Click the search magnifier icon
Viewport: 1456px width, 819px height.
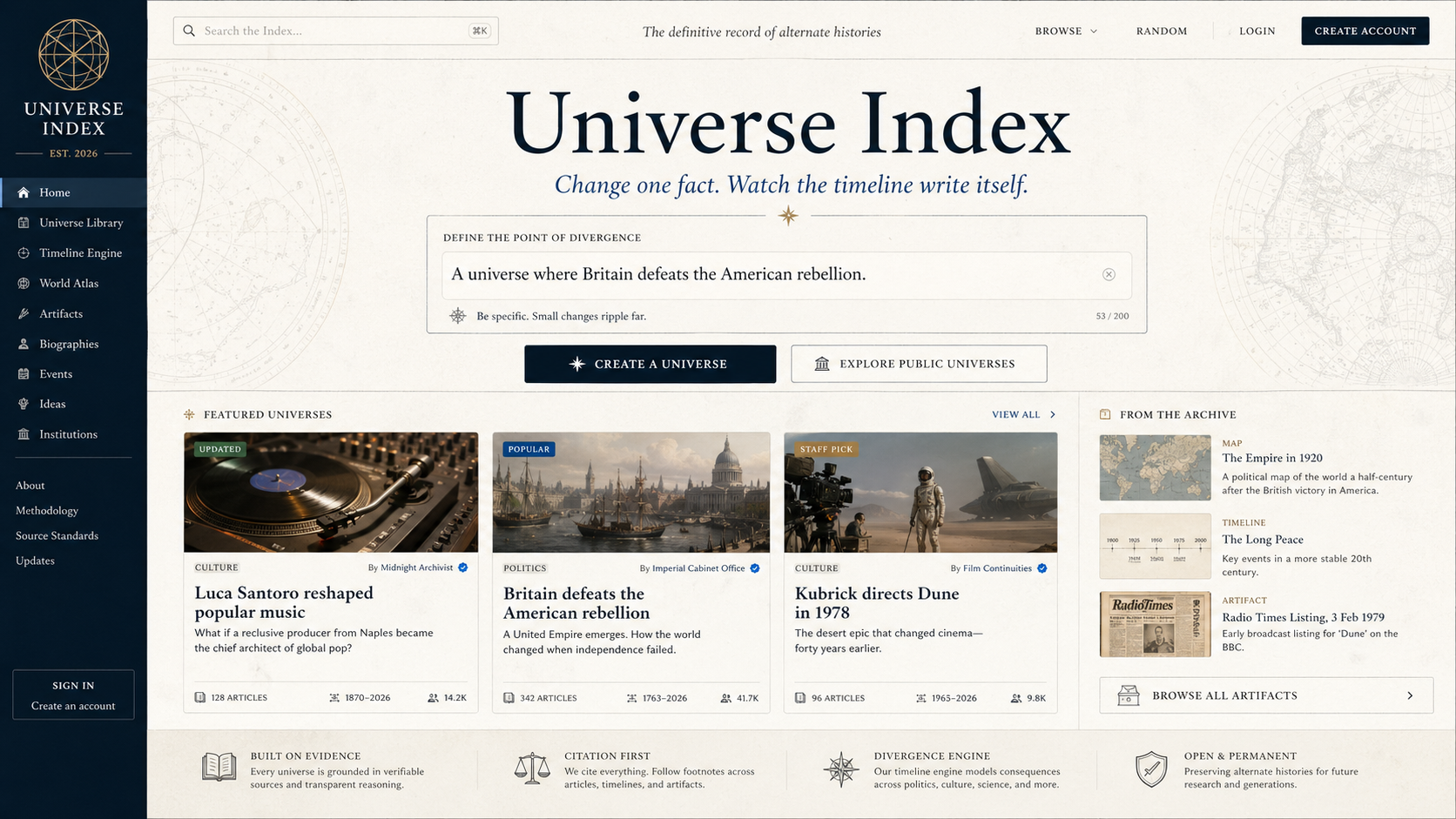pos(189,31)
